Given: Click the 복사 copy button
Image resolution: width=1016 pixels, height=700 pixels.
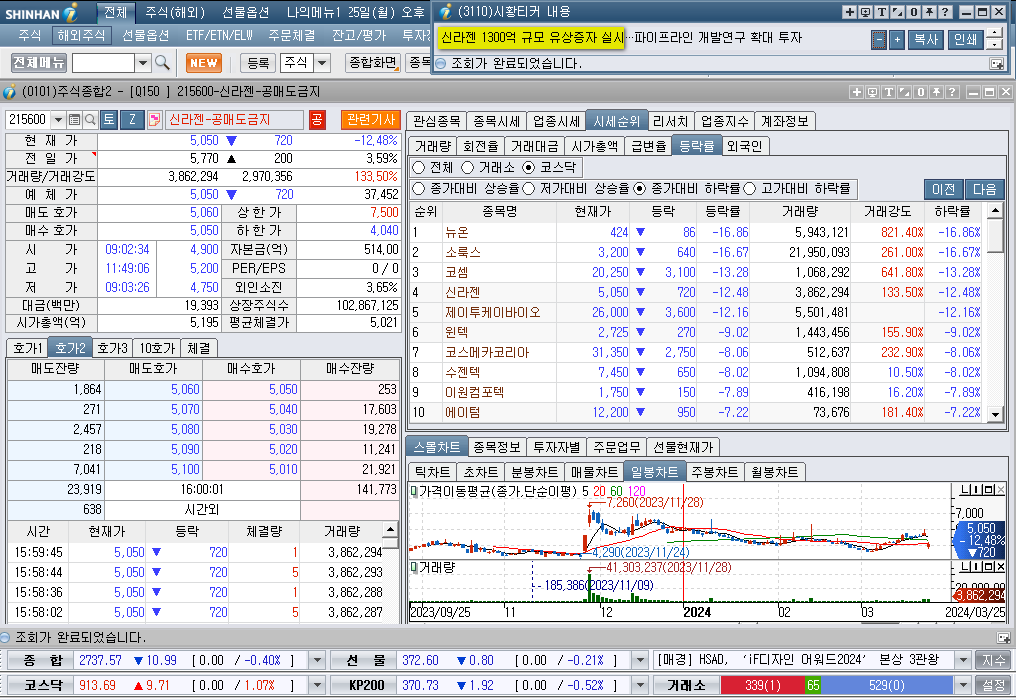Looking at the screenshot, I should pyautogui.click(x=925, y=40).
